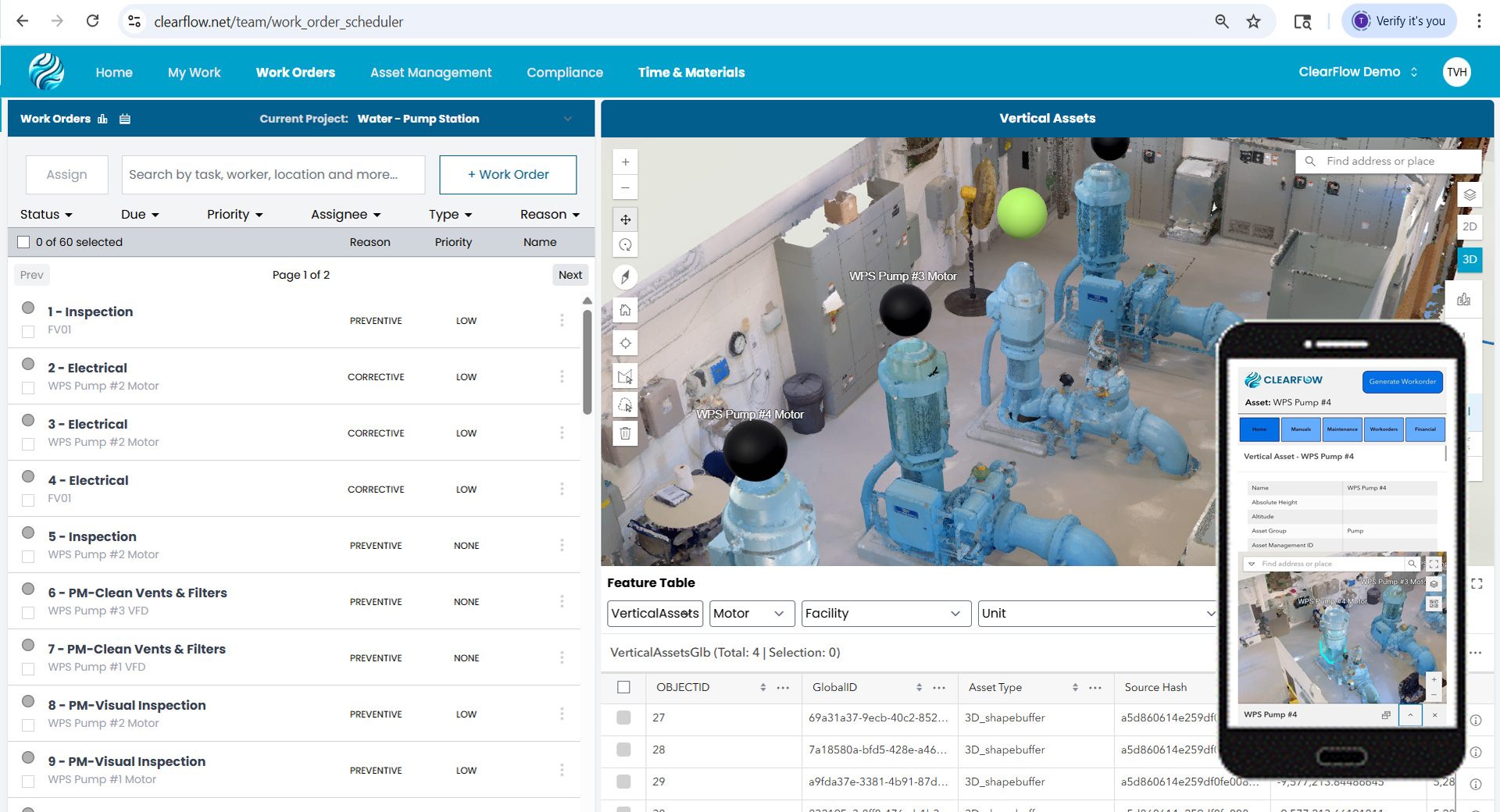
Task: Open the browser three-dot menu
Action: [x=1478, y=21]
